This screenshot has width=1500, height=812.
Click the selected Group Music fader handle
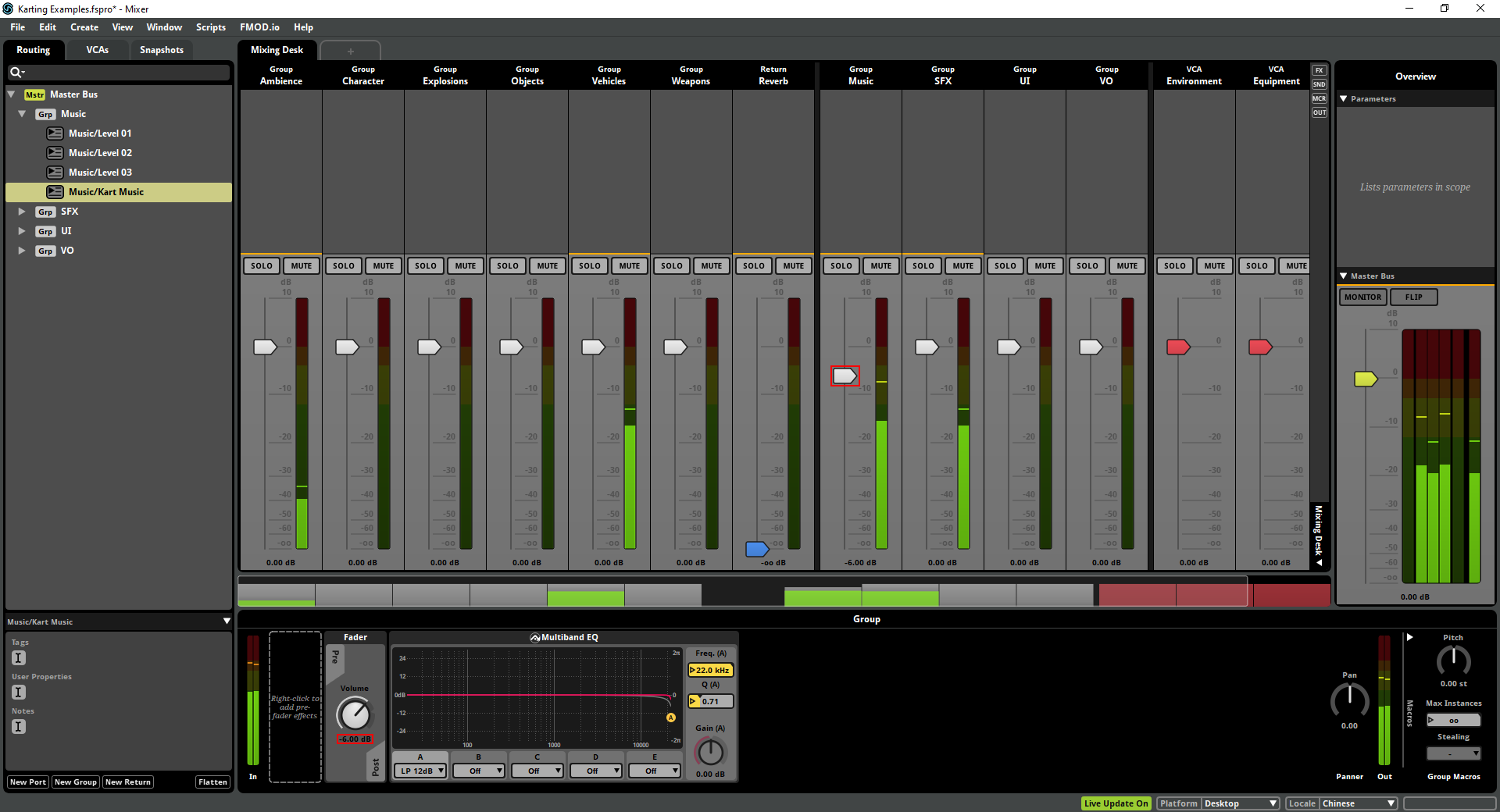[845, 376]
